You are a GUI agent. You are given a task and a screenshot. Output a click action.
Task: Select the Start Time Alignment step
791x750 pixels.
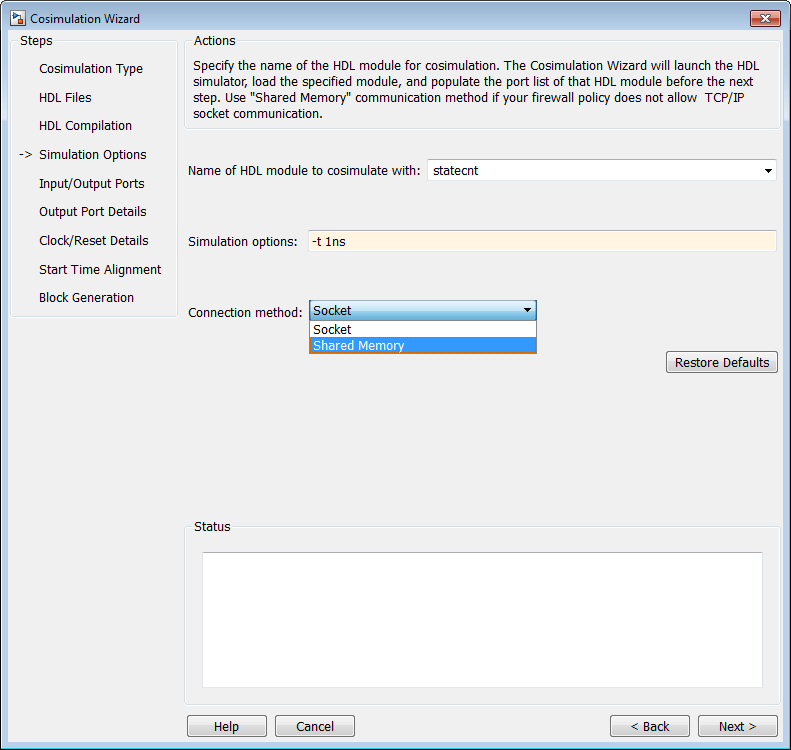point(100,269)
